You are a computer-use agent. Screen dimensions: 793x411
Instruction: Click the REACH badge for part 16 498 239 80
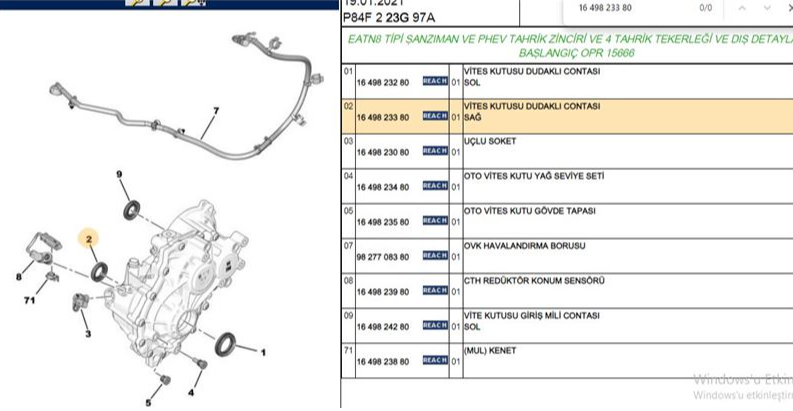435,290
